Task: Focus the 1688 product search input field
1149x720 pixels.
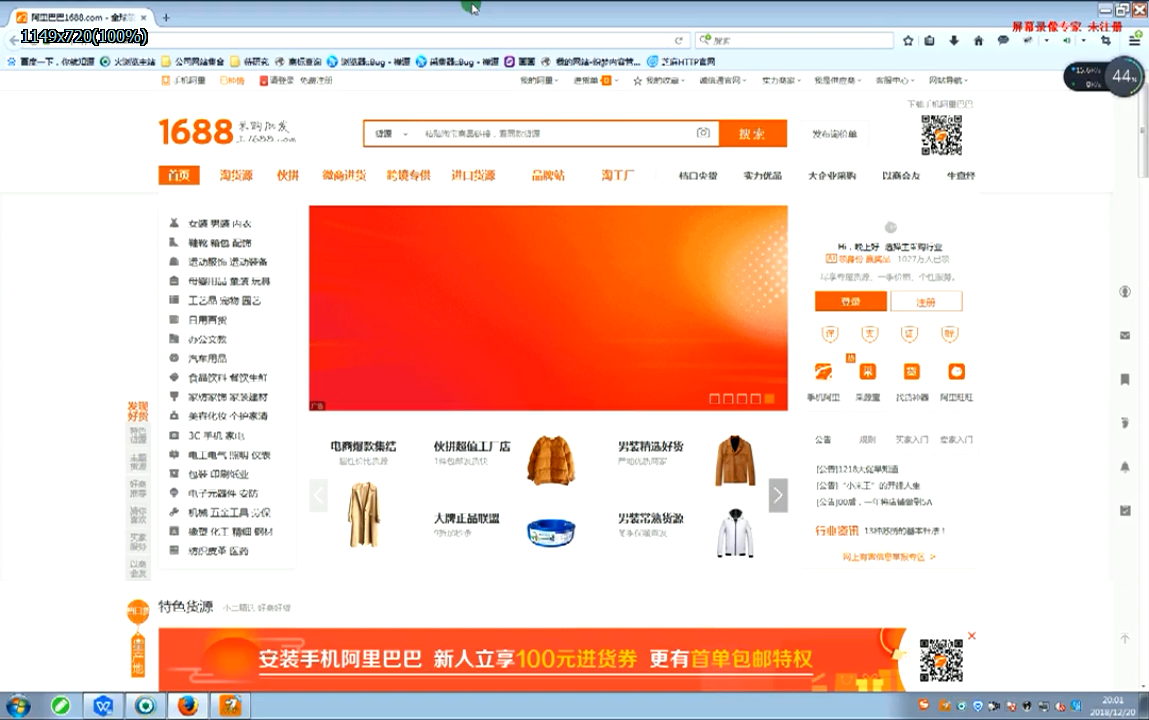Action: pyautogui.click(x=555, y=133)
